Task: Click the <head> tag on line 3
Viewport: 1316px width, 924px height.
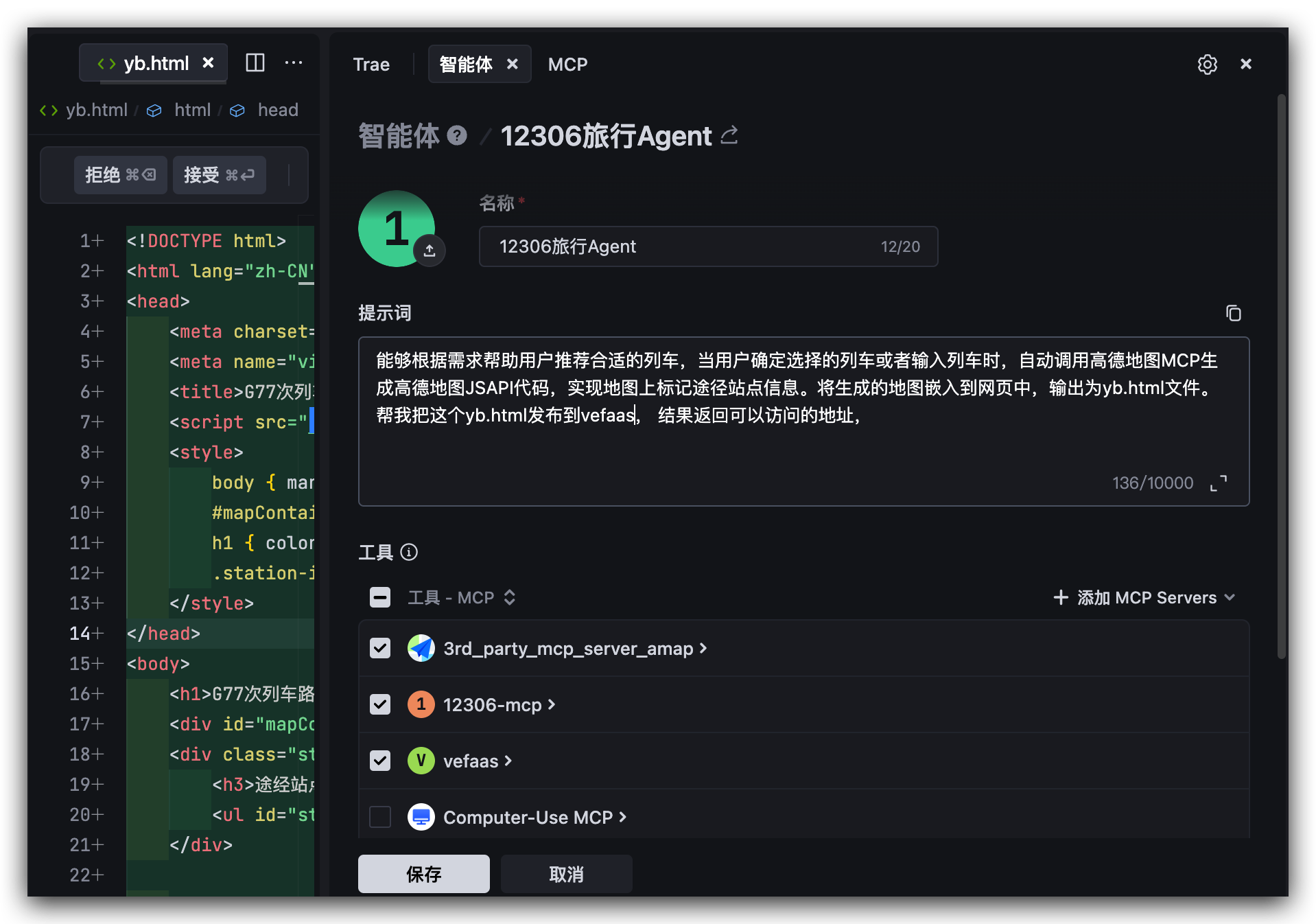Action: [158, 301]
